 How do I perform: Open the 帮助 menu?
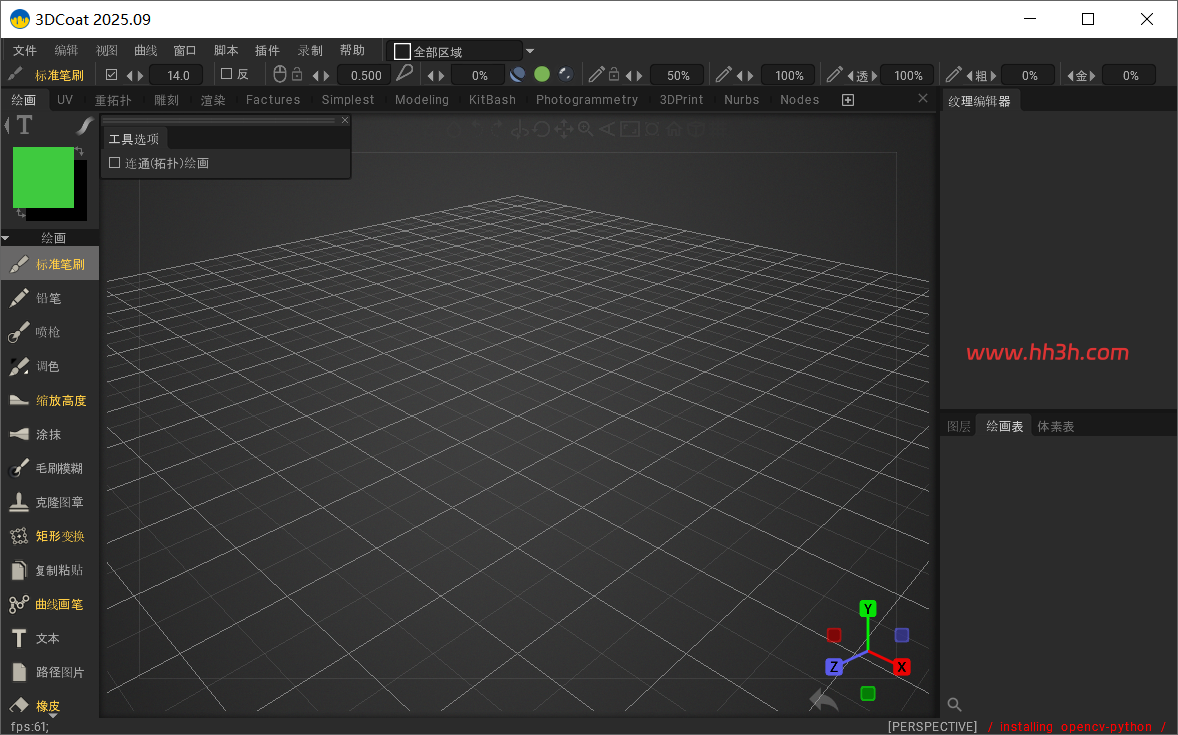[x=352, y=50]
